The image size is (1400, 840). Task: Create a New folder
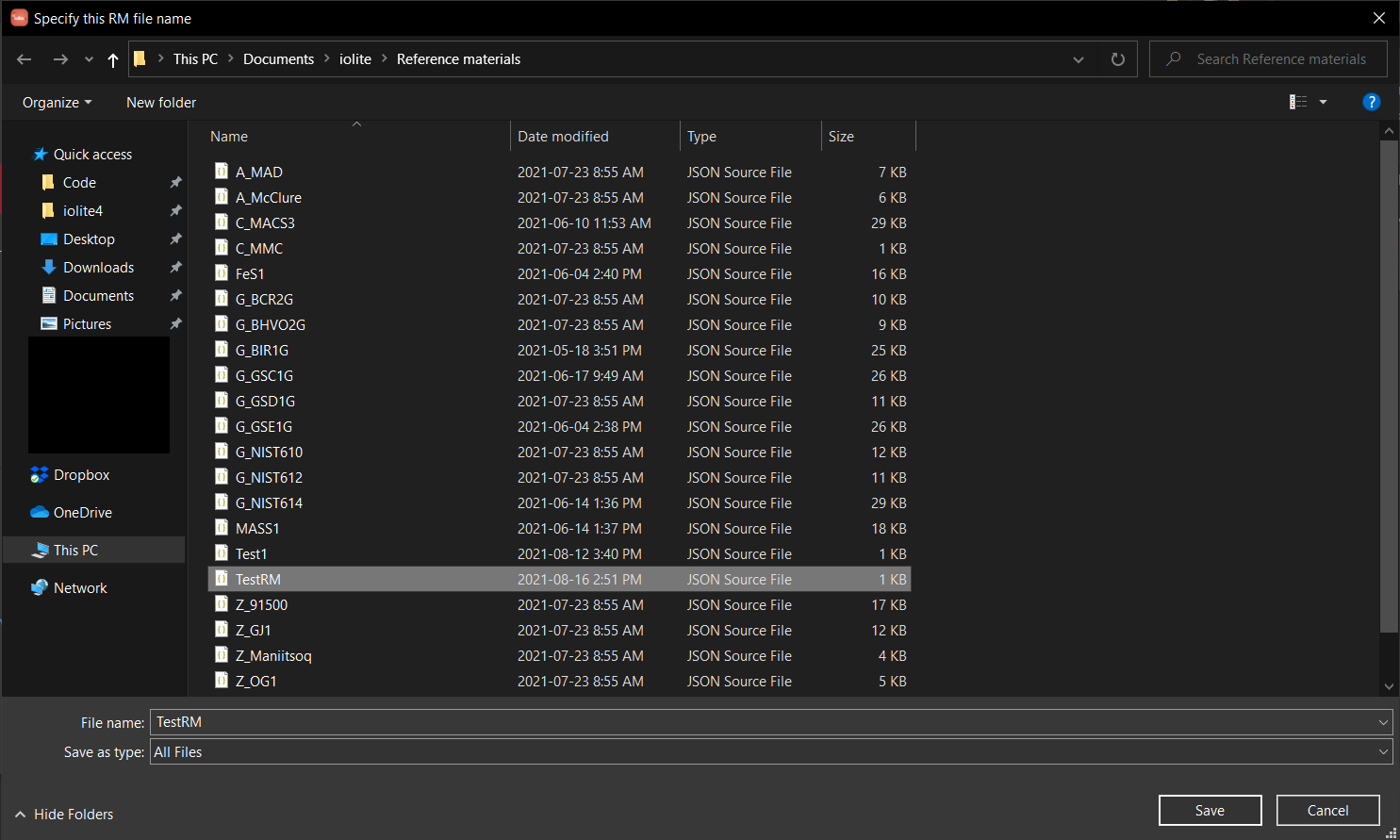coord(161,102)
